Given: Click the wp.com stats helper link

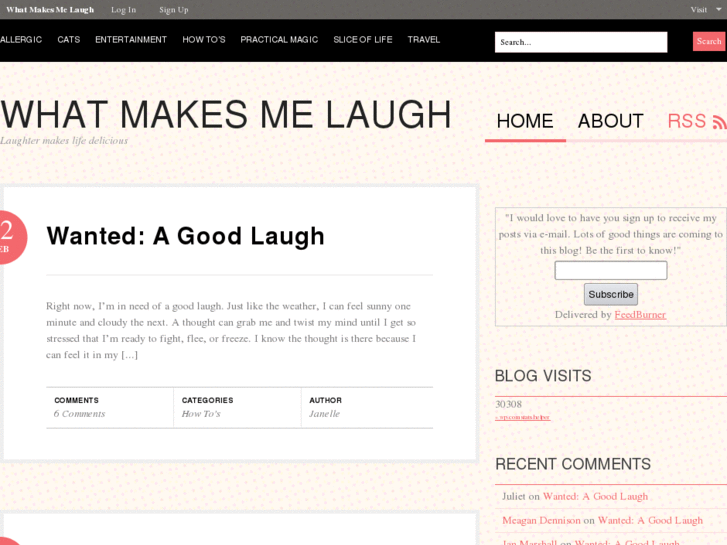Looking at the screenshot, I should 523,417.
